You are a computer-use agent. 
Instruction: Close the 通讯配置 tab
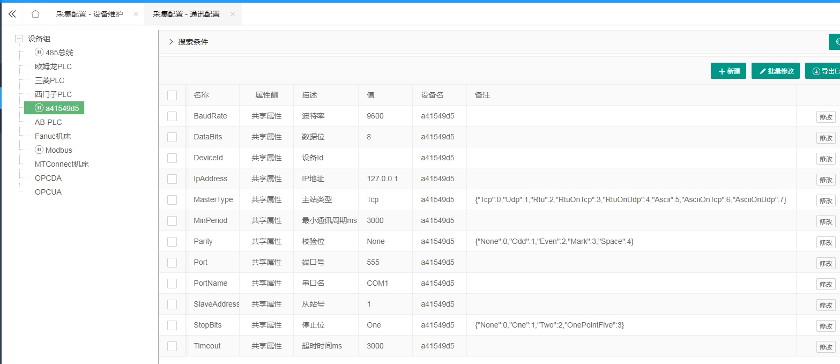[x=232, y=14]
